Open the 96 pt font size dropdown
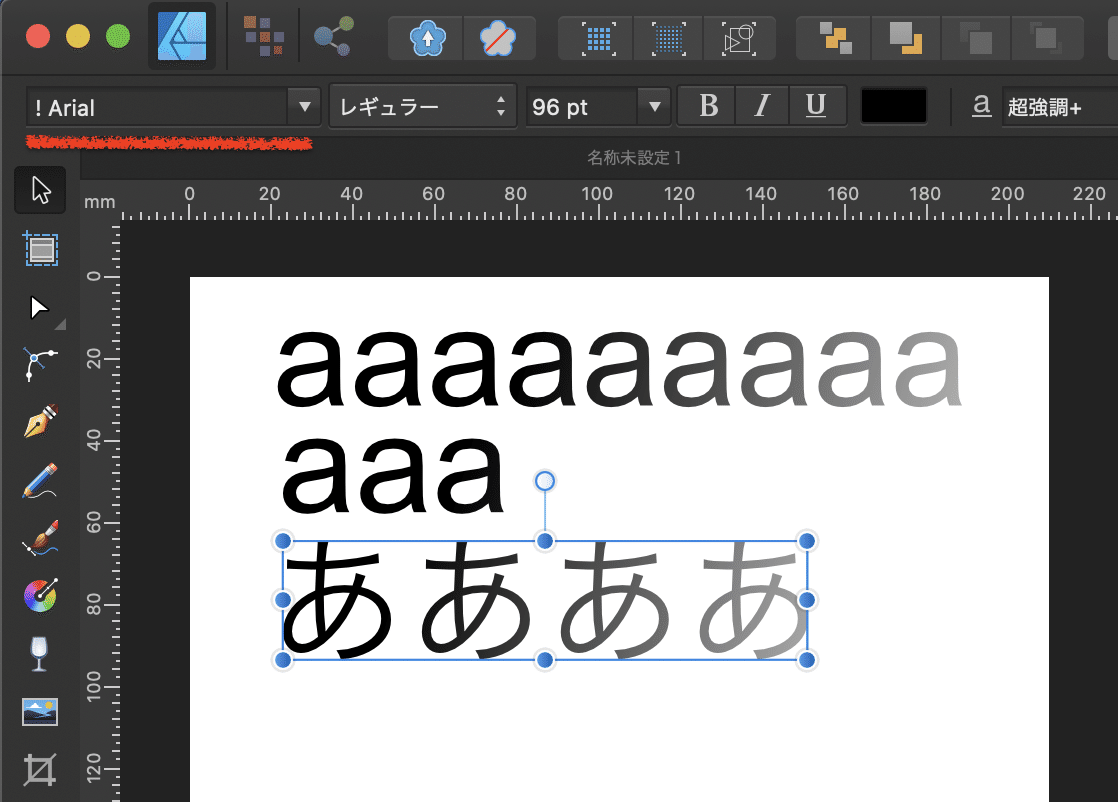Screen dimensions: 1118x802 [x=655, y=107]
